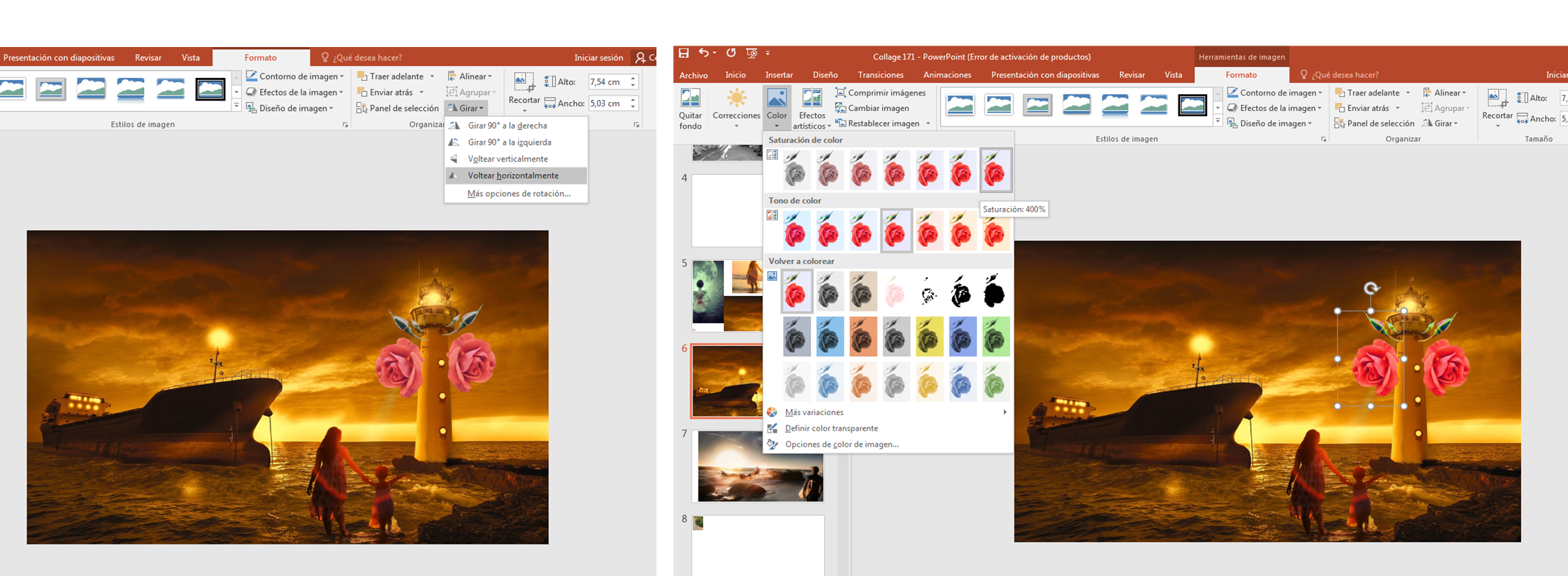Image resolution: width=1568 pixels, height=576 pixels.
Task: Select the black-framed picture style in left window
Action: click(x=210, y=89)
